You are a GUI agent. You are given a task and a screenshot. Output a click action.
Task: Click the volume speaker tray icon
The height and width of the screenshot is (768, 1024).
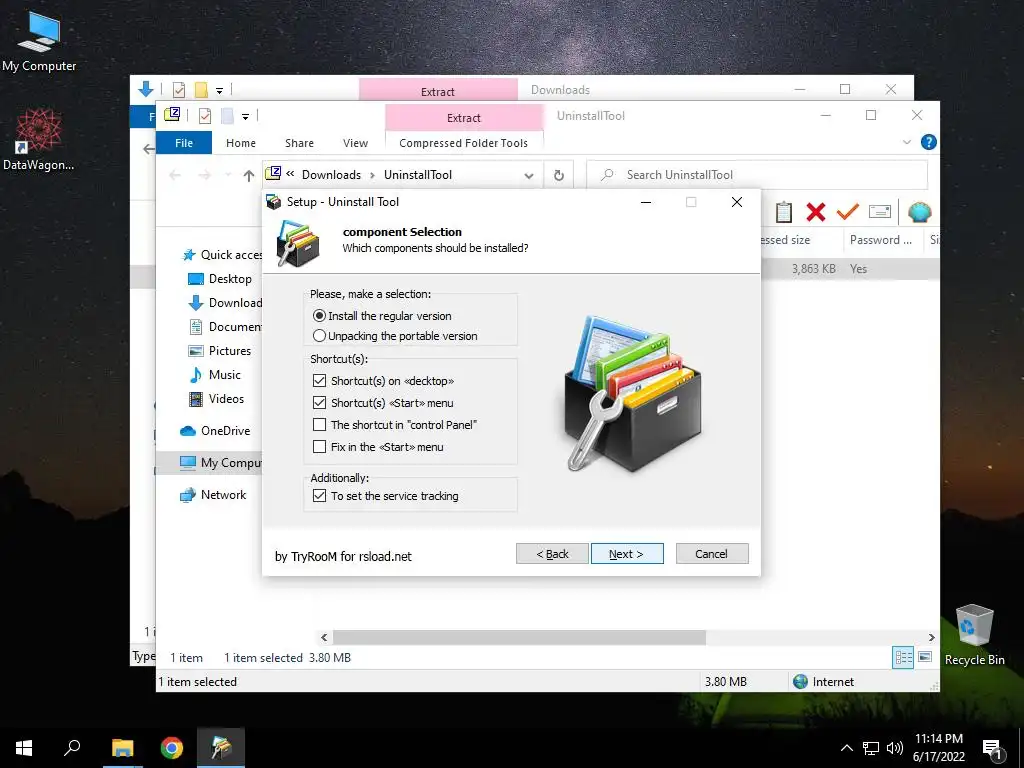coord(895,748)
